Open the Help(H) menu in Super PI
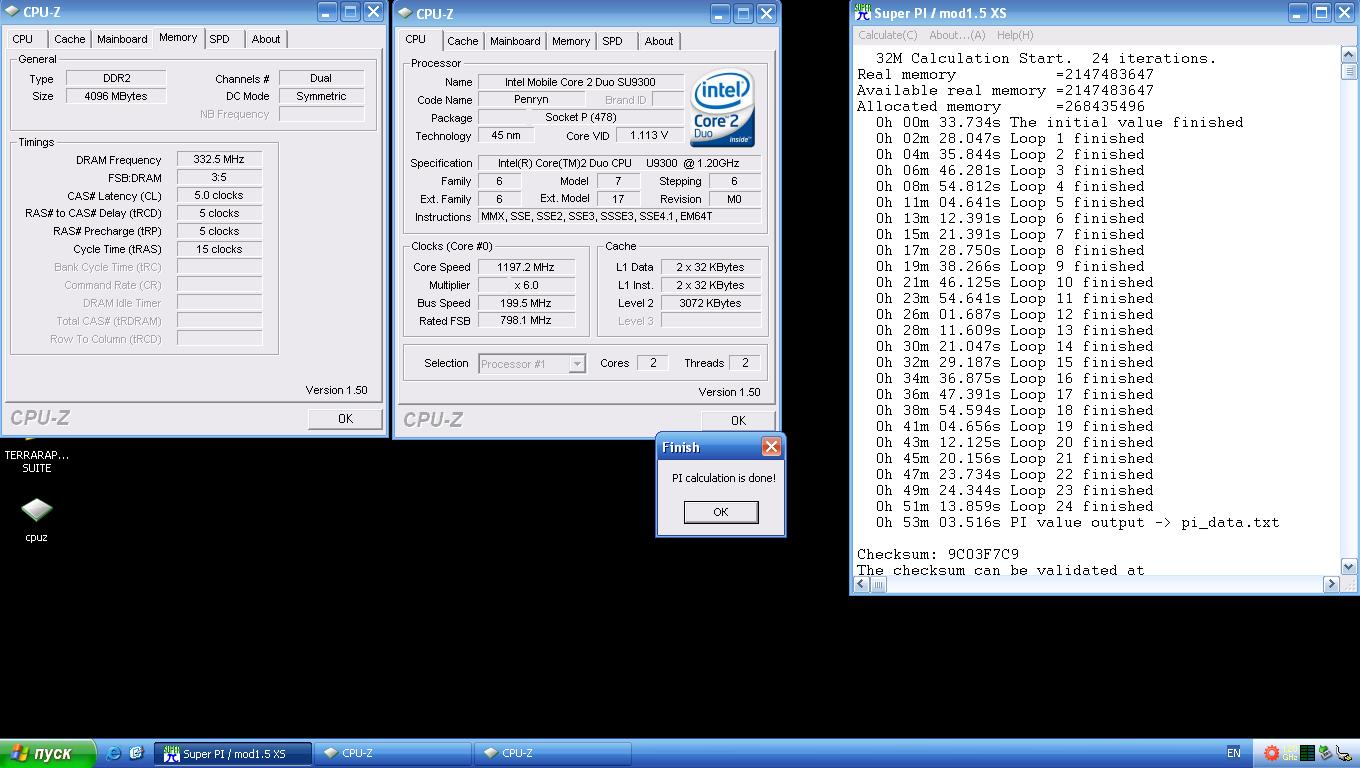Viewport: 1360px width, 768px height. pyautogui.click(x=1015, y=35)
